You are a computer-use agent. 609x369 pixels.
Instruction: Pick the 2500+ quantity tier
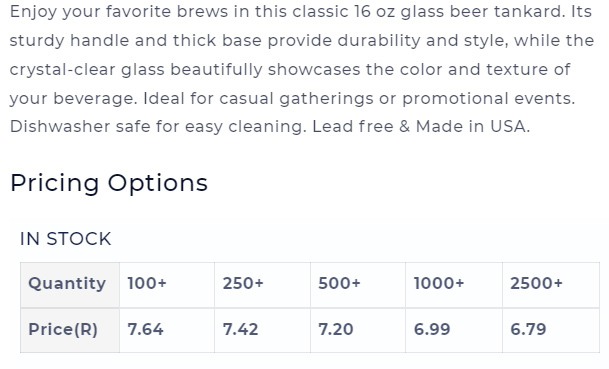(x=551, y=285)
